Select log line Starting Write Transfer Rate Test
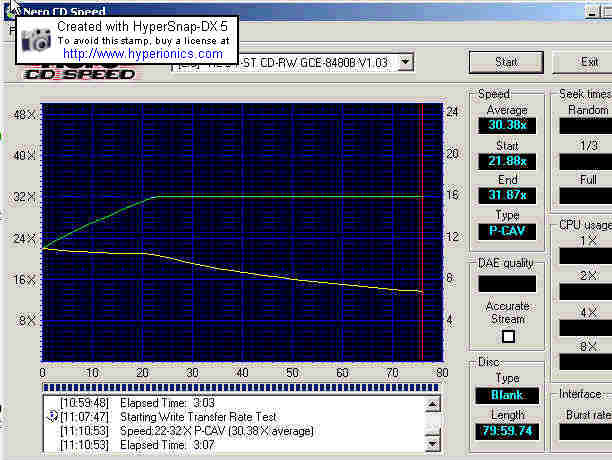The width and height of the screenshot is (612, 460). [x=198, y=417]
